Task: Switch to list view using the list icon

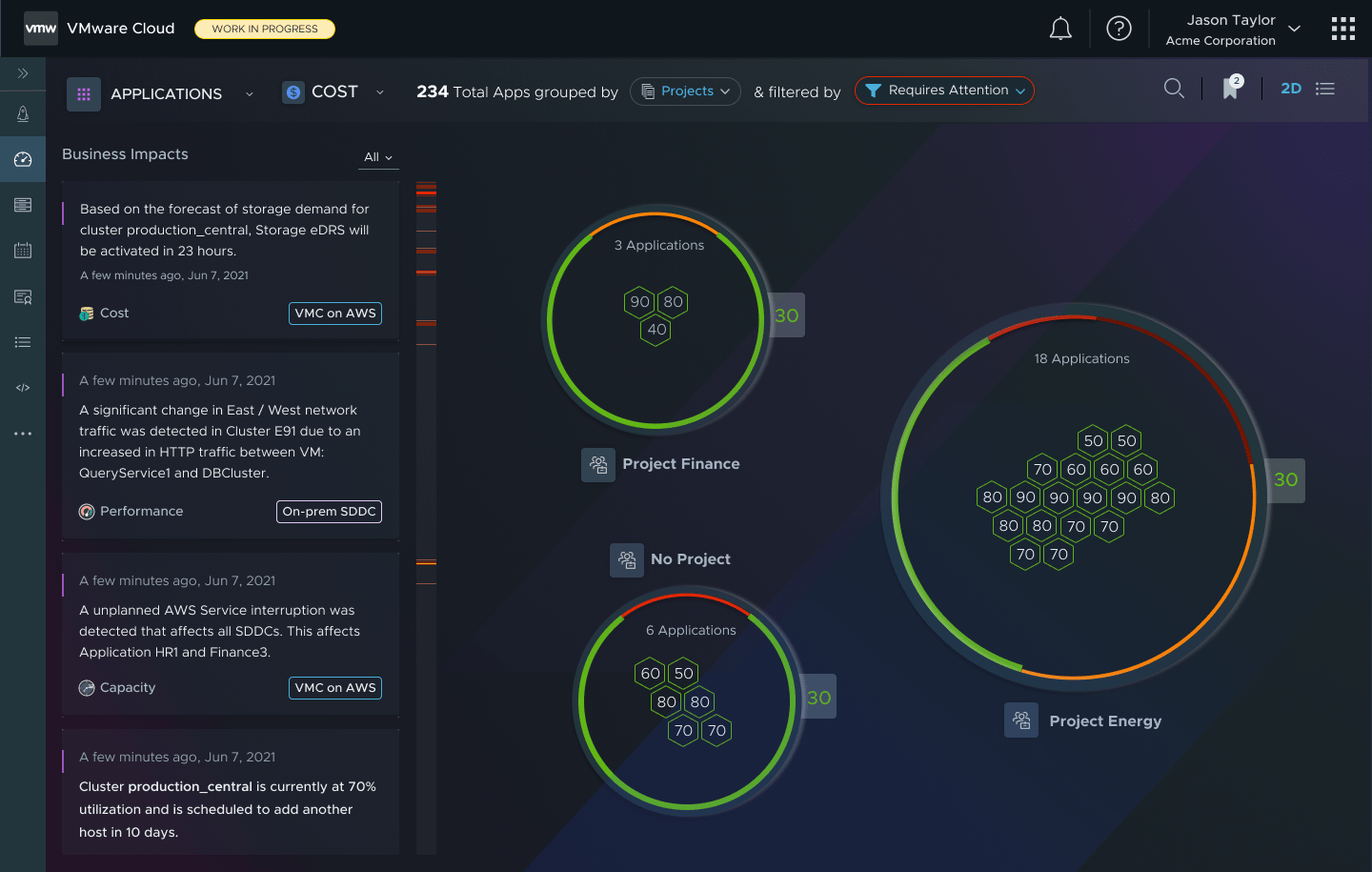Action: pyautogui.click(x=1325, y=88)
